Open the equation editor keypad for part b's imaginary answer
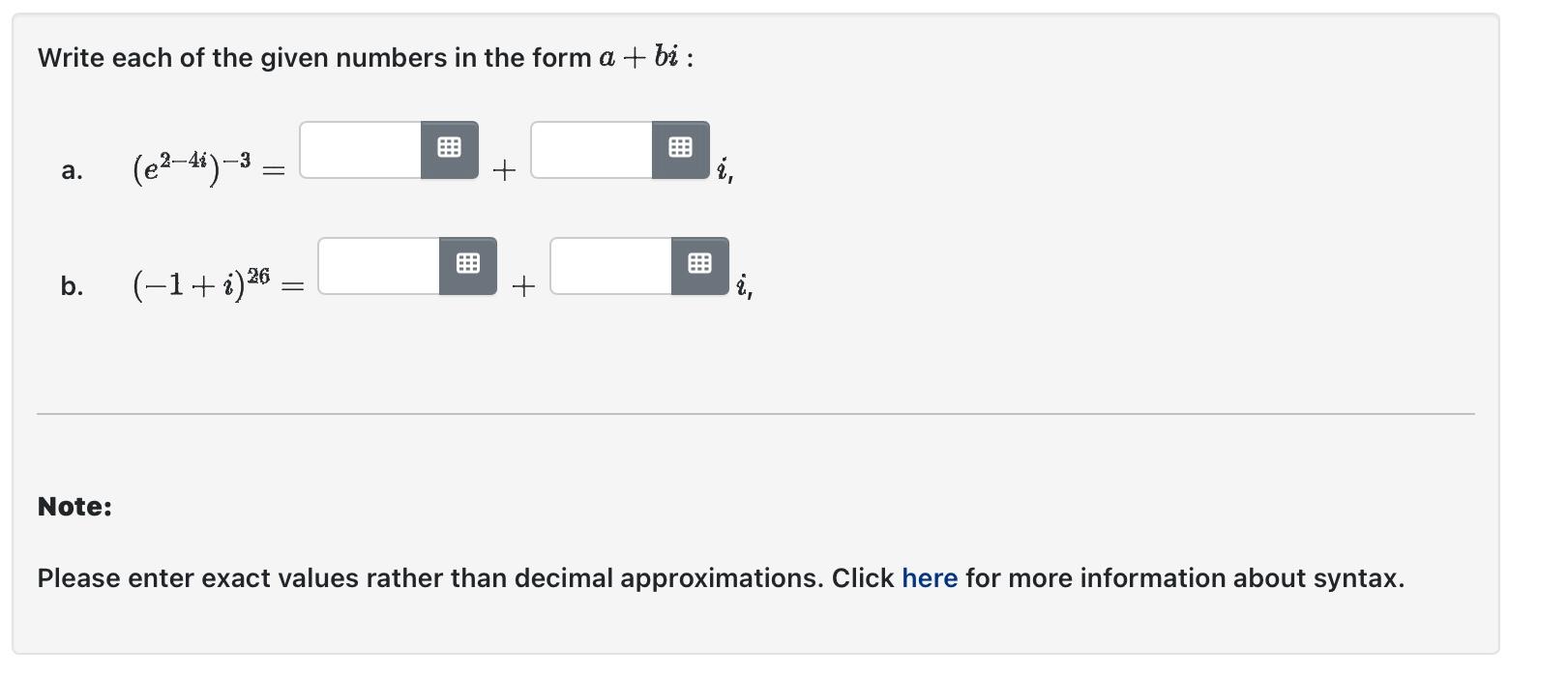Screen dimensions: 1568x678 tap(699, 264)
